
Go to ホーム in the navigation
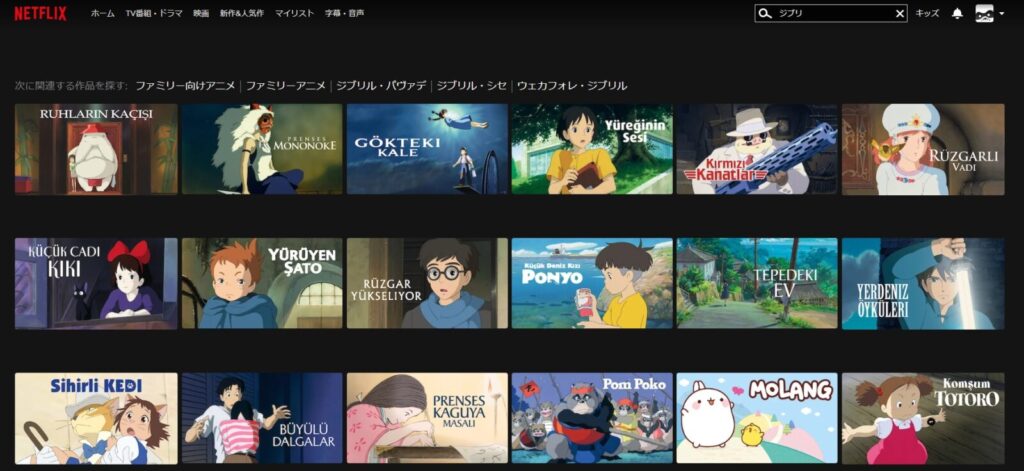point(103,14)
